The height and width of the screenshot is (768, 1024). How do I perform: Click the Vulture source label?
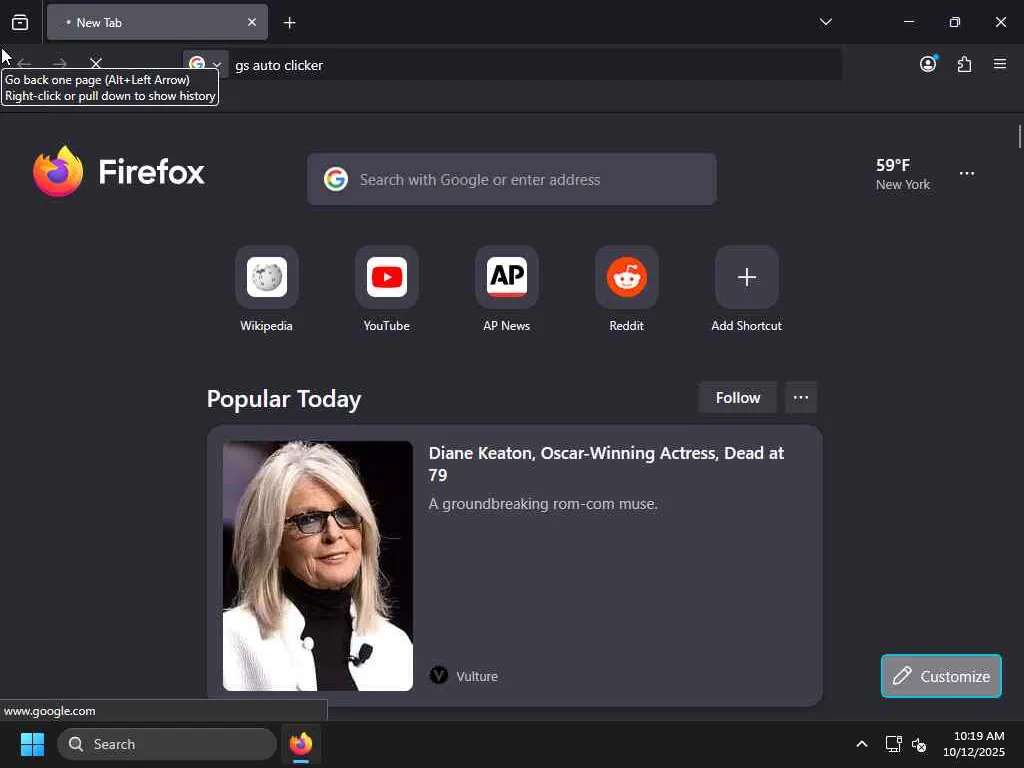tap(477, 677)
